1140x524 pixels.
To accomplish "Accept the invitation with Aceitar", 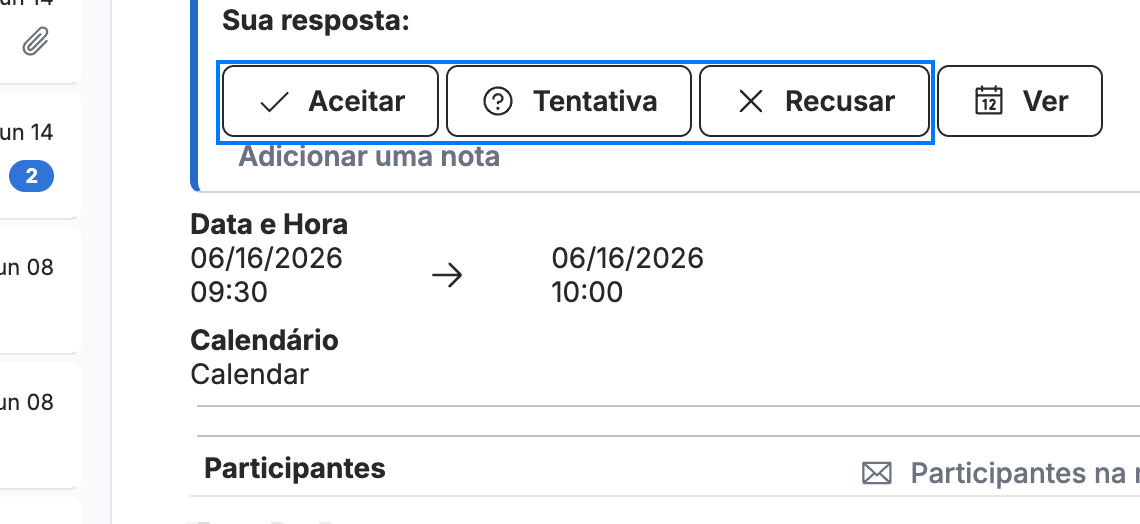I will [330, 101].
